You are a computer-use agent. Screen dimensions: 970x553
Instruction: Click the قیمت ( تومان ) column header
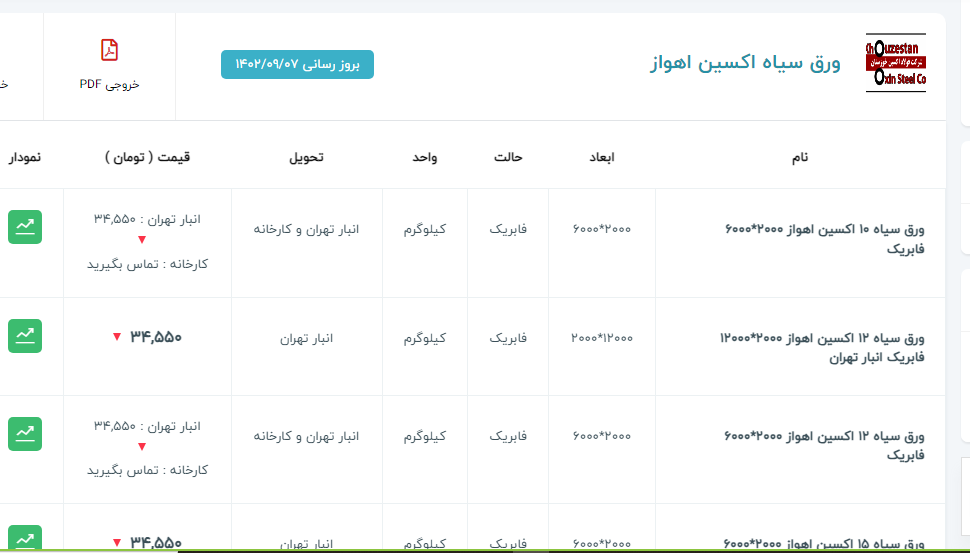[147, 158]
